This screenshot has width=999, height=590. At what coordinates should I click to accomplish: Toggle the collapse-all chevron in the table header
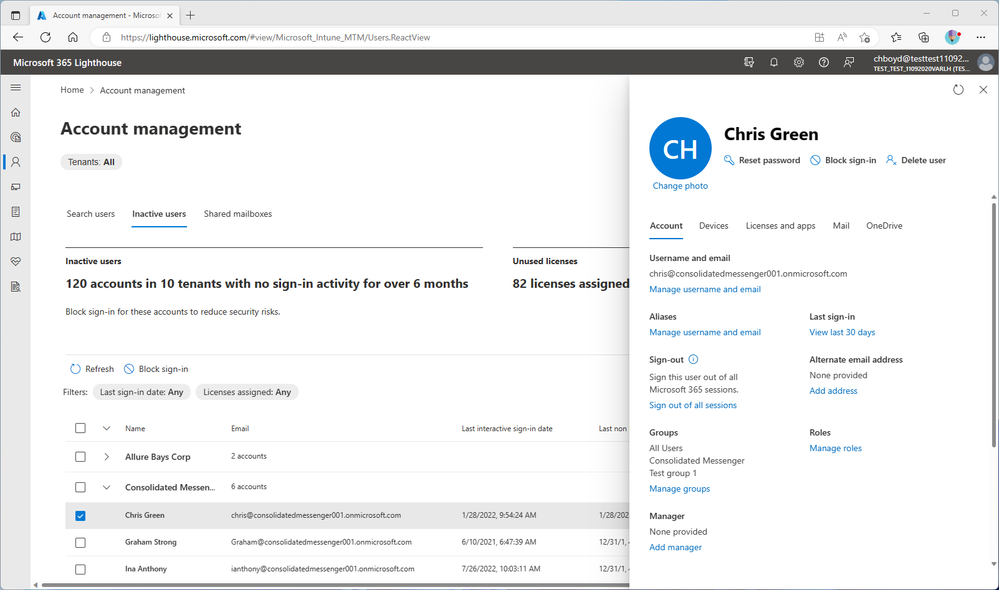[x=106, y=428]
